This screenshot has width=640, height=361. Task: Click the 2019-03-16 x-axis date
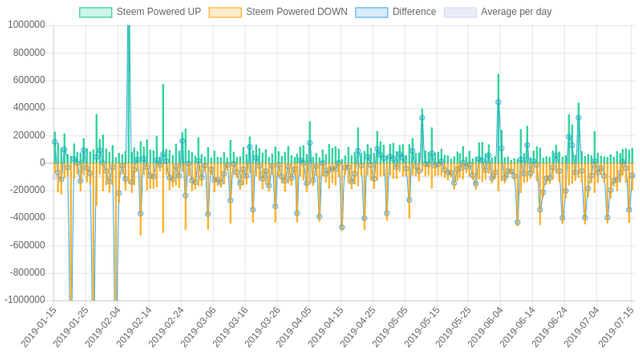(x=230, y=327)
